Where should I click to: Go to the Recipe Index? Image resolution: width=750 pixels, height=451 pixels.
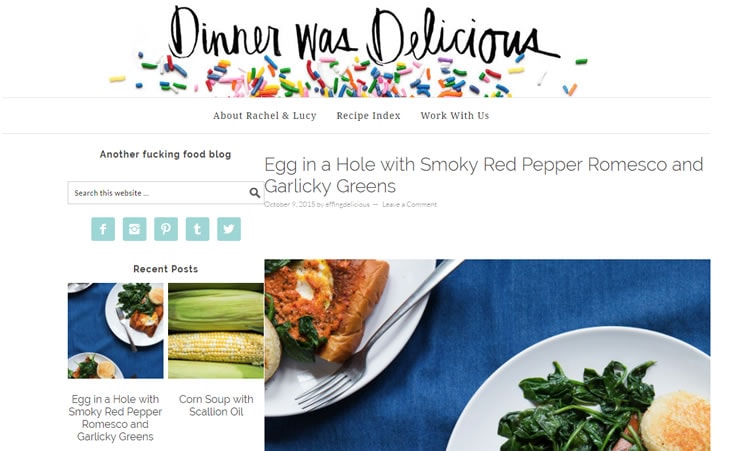[x=368, y=116]
